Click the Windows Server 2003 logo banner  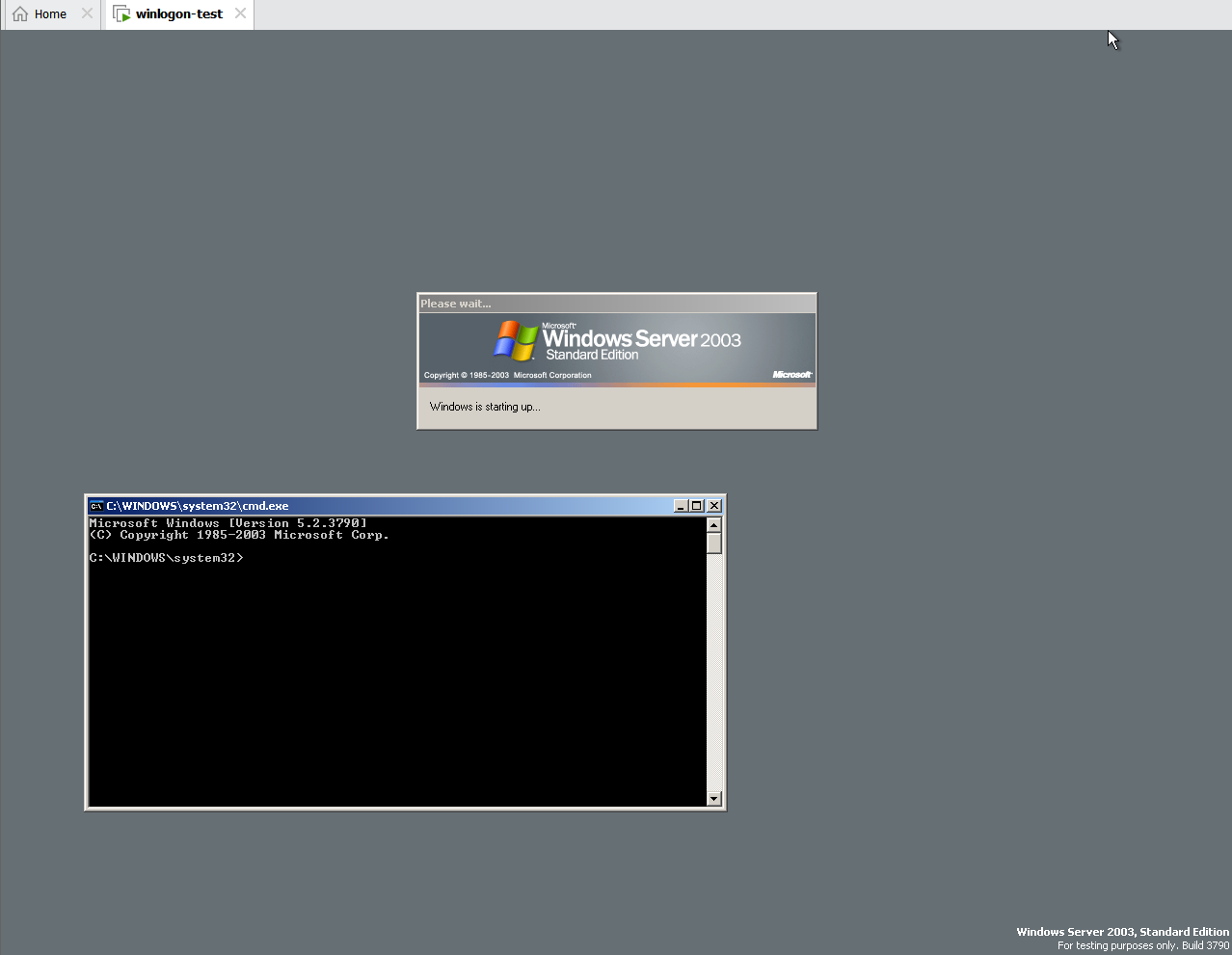(617, 349)
